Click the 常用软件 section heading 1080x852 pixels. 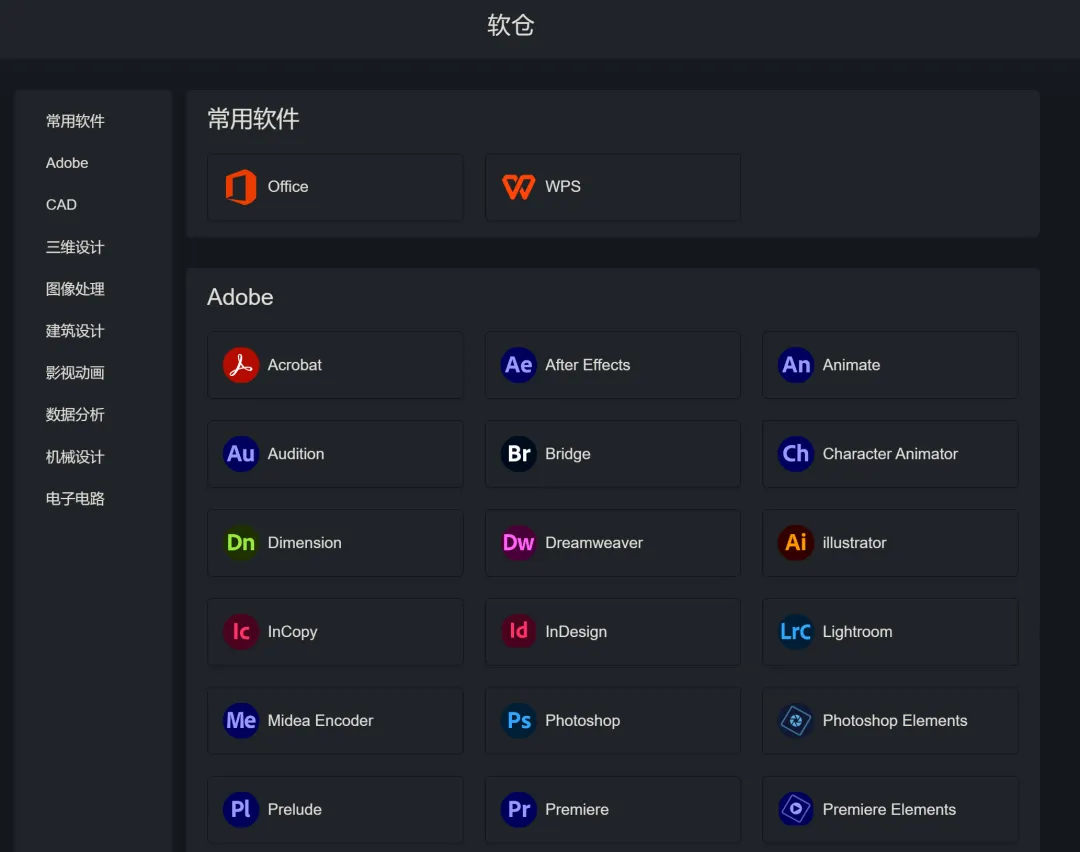click(x=253, y=119)
